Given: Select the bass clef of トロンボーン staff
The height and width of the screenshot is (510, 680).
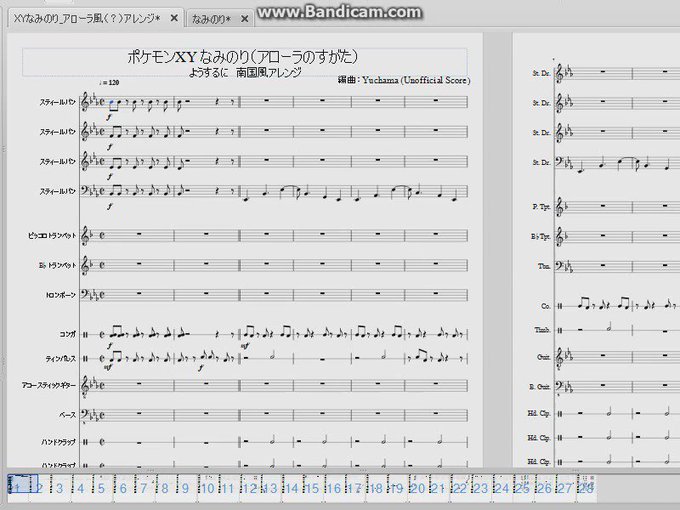Looking at the screenshot, I should click(86, 294).
